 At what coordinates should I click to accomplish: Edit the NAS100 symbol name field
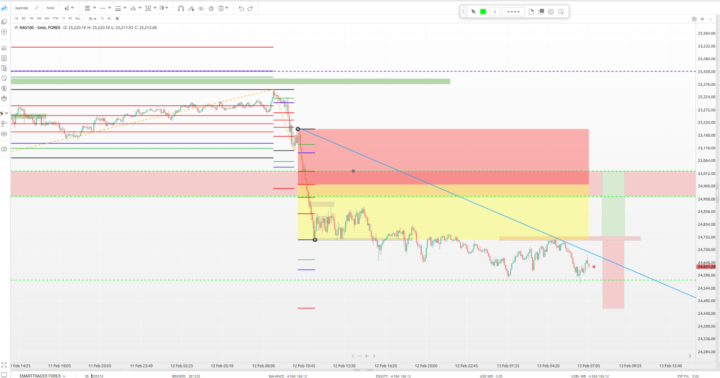22,8
